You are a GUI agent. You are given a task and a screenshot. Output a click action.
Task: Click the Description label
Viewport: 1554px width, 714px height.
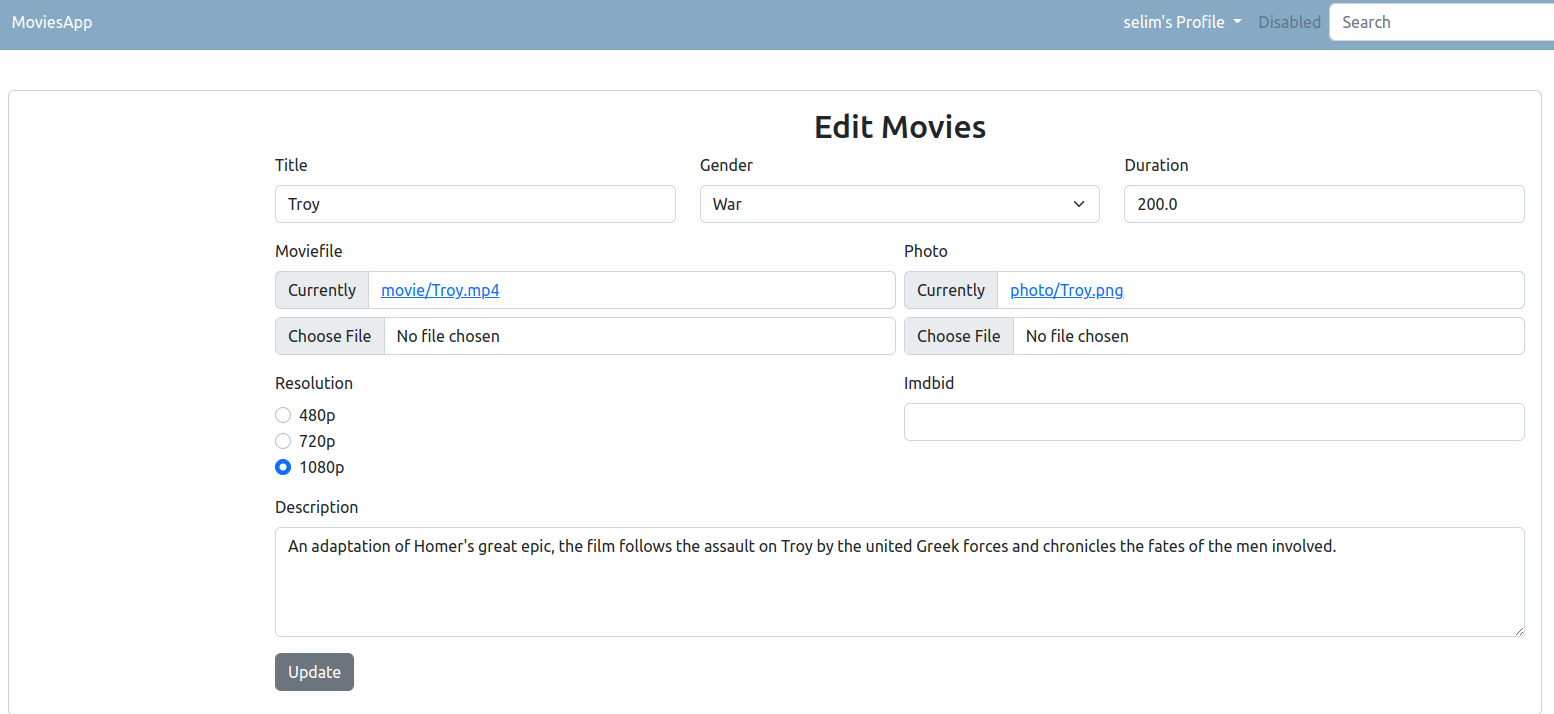point(316,507)
